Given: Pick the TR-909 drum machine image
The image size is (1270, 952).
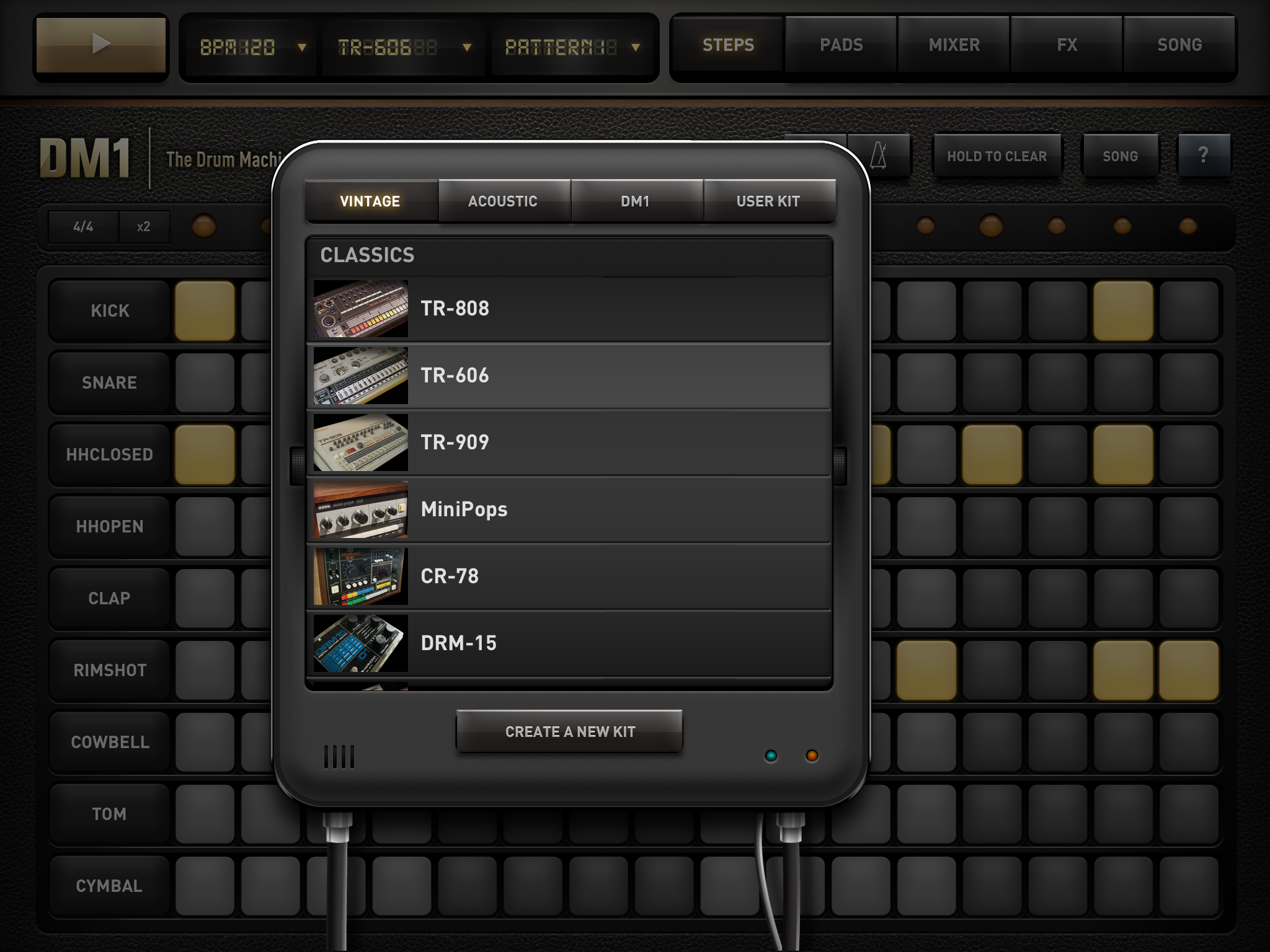Looking at the screenshot, I should click(x=360, y=442).
